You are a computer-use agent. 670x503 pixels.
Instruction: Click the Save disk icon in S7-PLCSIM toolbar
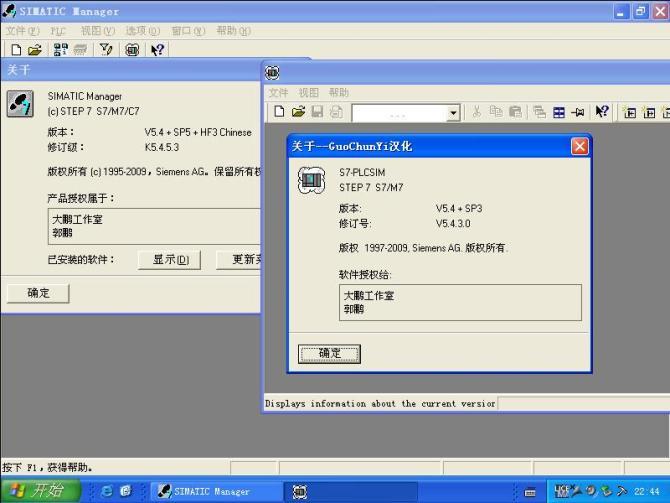(x=317, y=112)
